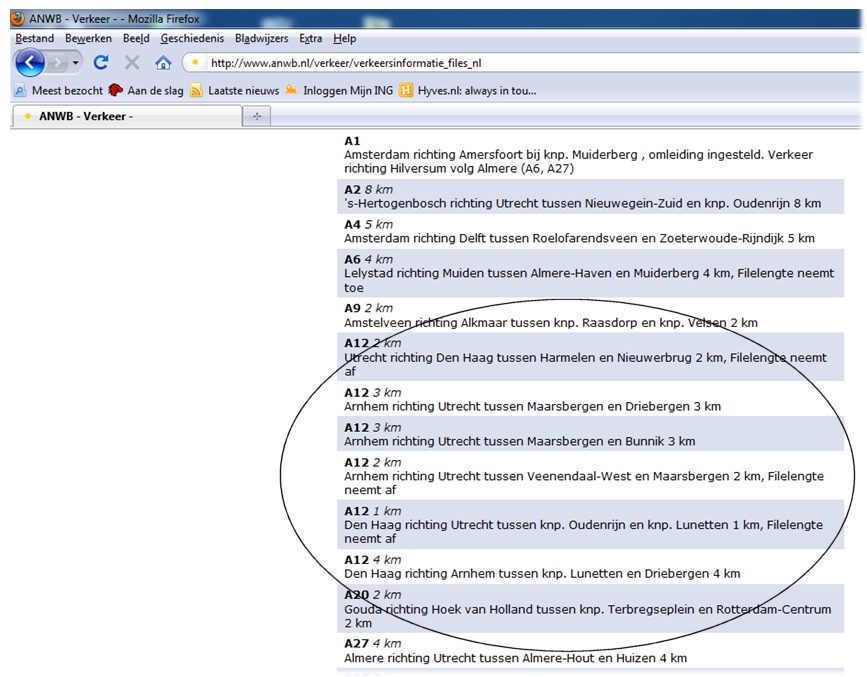Select the ANWB - Verkeer tab

click(x=126, y=116)
